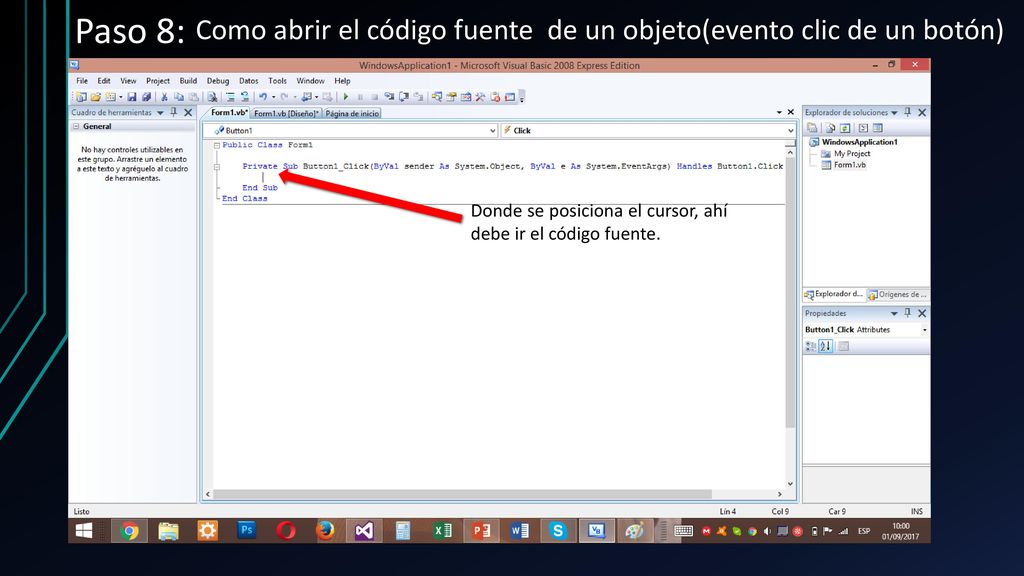Open the Toolbox wrench-and-hammer toolbar icon
The height and width of the screenshot is (576, 1024).
click(x=480, y=97)
